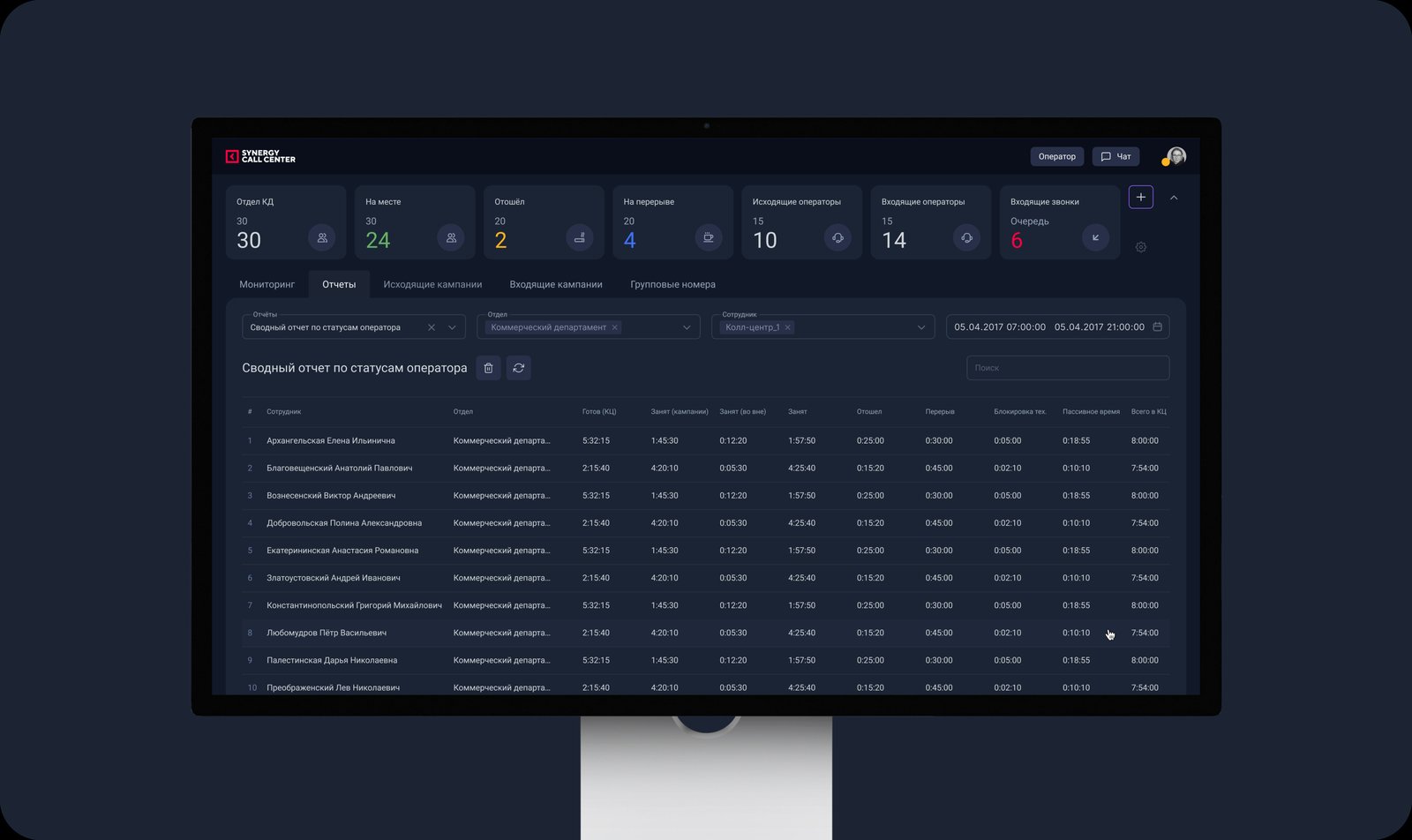Screen dimensions: 1412x840
Task: Click the Поиск search field
Action: click(1068, 368)
